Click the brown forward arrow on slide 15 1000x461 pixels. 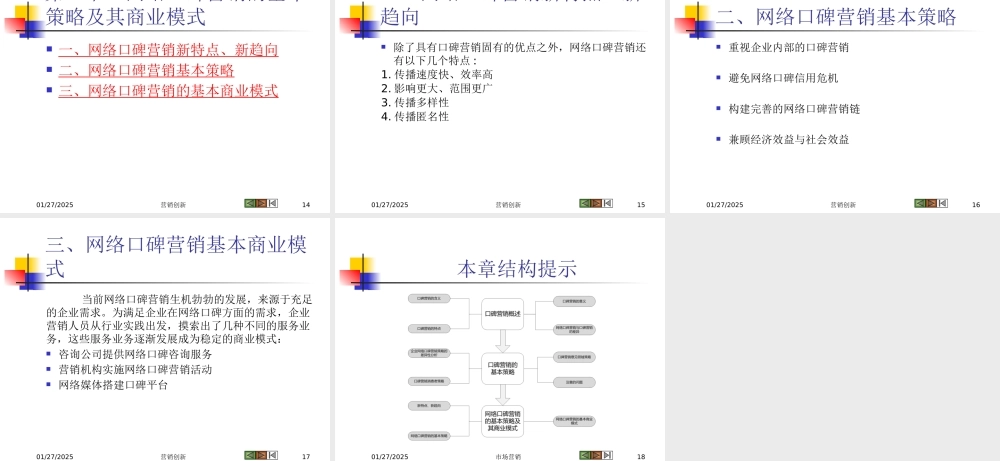596,203
